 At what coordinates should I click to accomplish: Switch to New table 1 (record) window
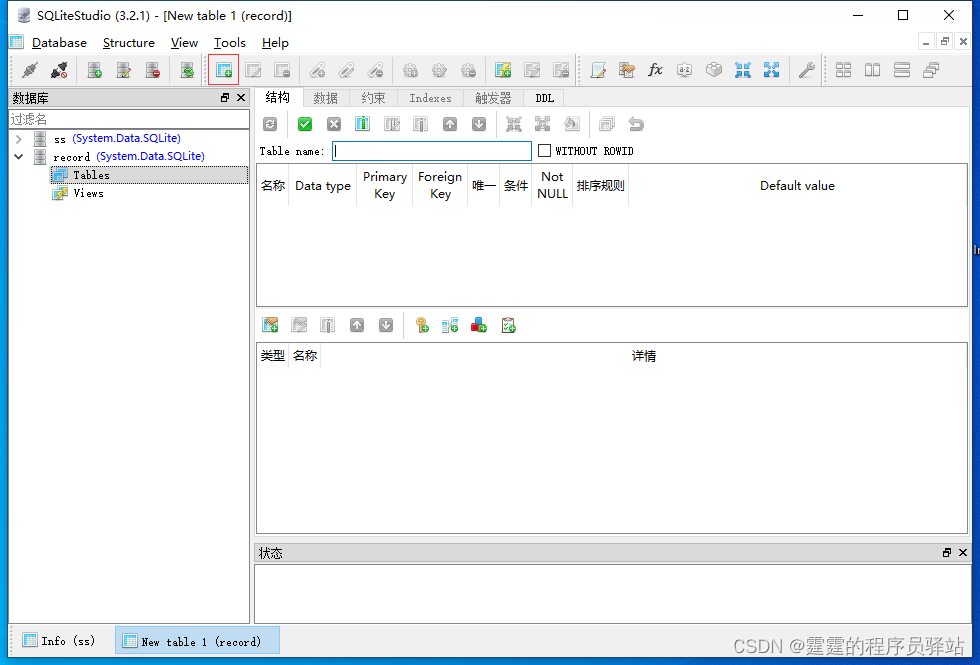click(x=197, y=641)
